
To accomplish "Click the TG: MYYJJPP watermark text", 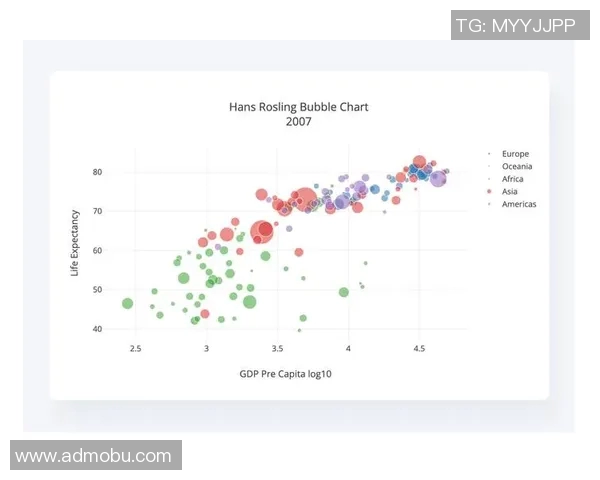I will point(516,27).
